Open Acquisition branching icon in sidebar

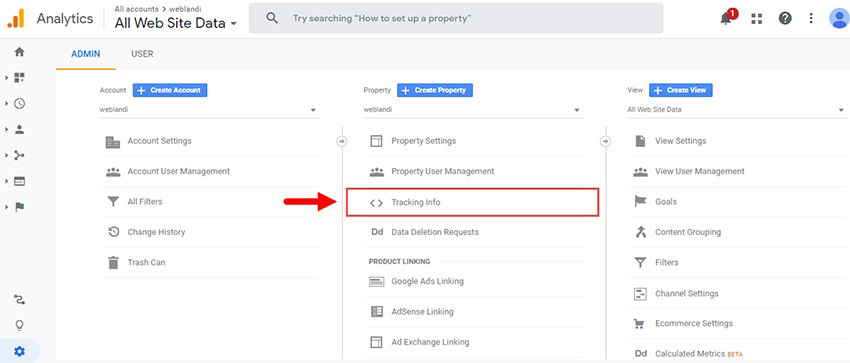click(20, 155)
